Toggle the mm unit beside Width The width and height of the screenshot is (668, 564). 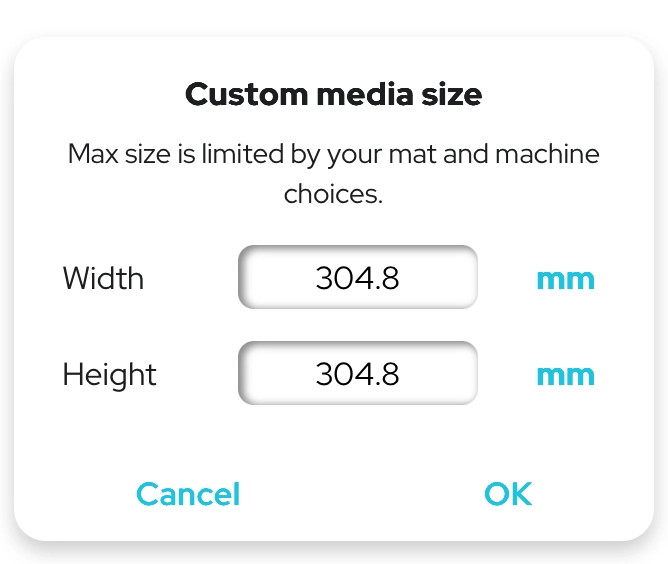pyautogui.click(x=565, y=278)
